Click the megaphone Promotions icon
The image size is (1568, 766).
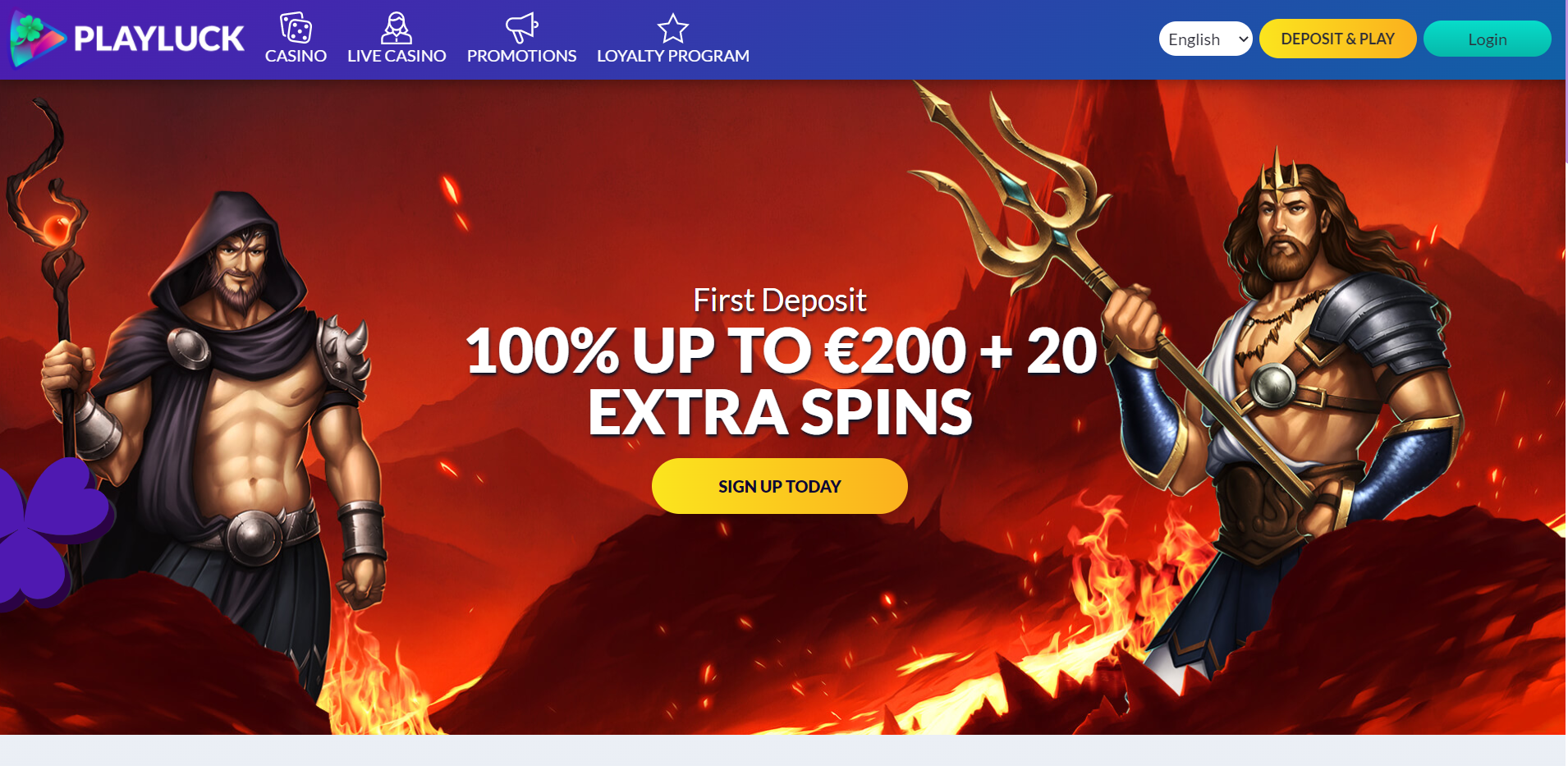click(522, 28)
